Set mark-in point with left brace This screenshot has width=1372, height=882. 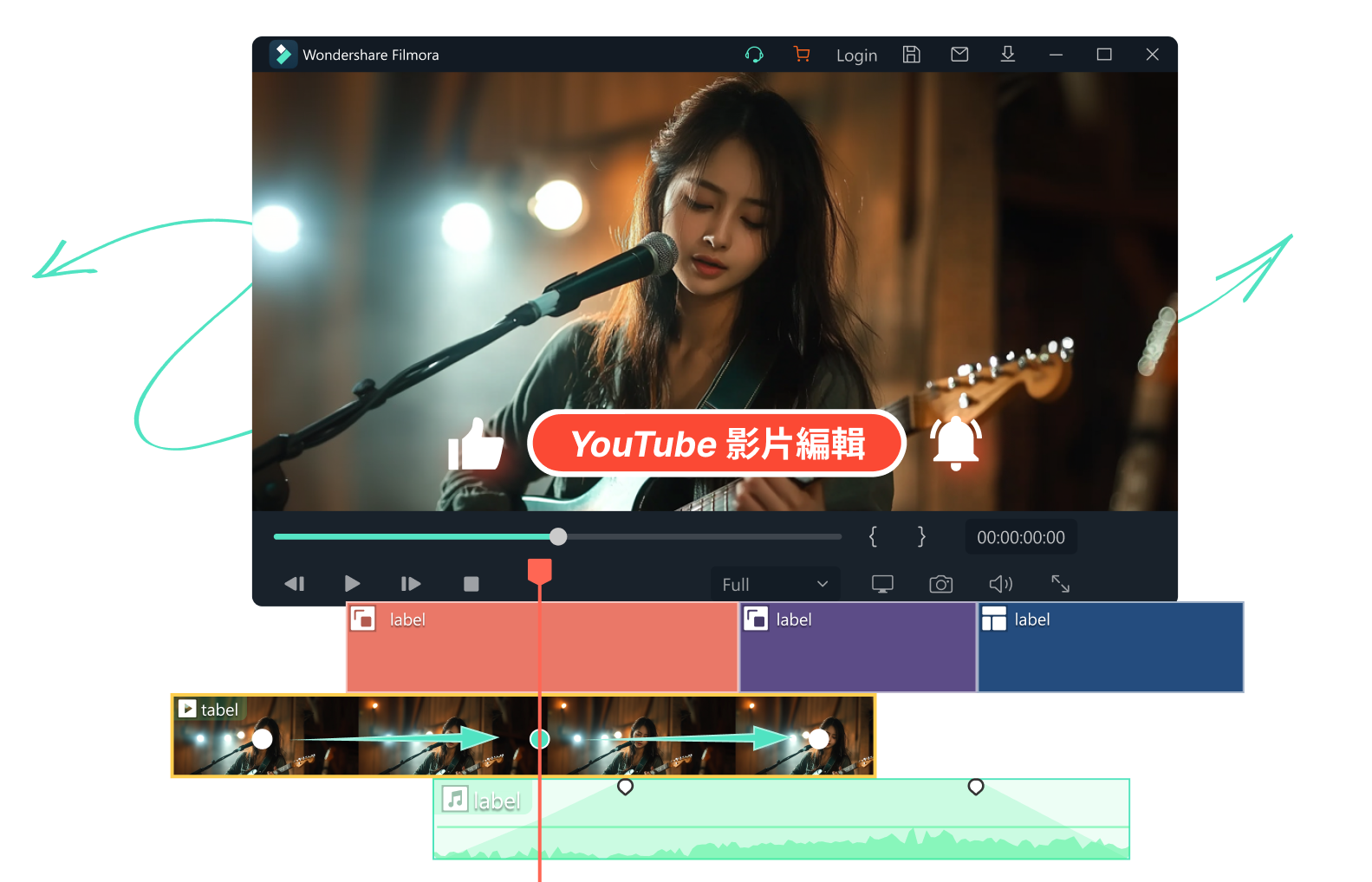(x=873, y=537)
